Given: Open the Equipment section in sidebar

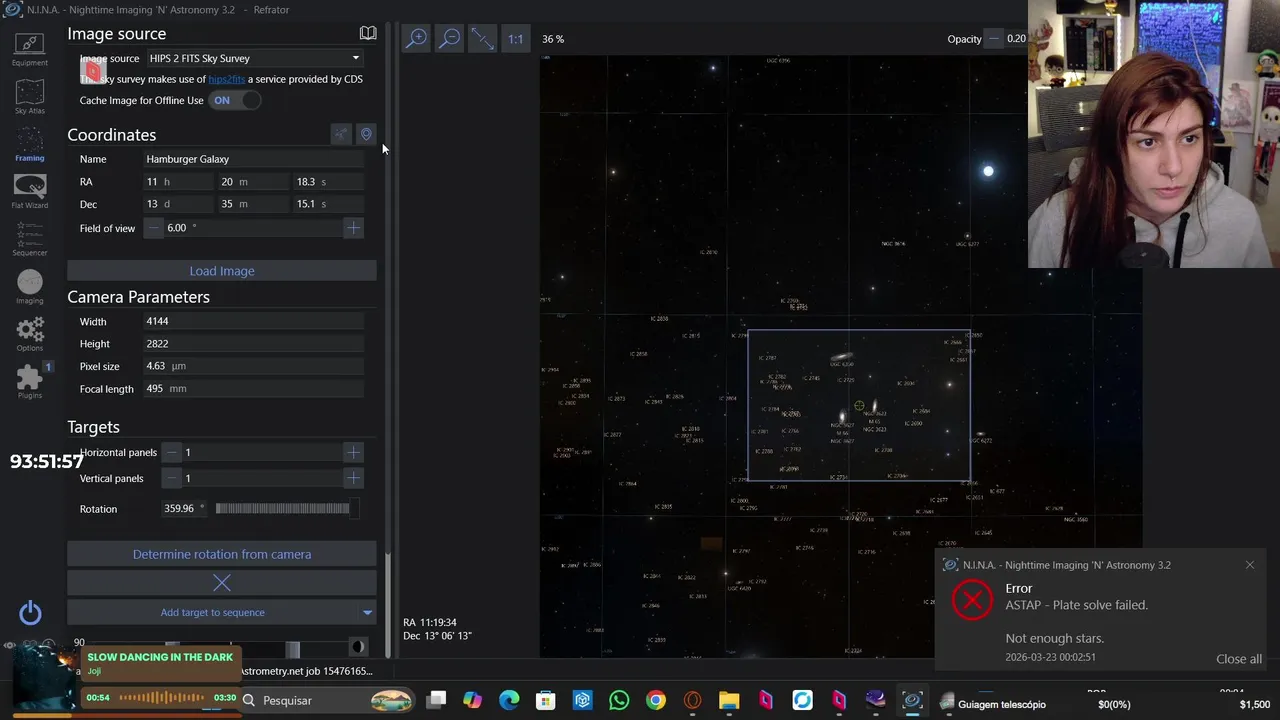Looking at the screenshot, I should click(x=30, y=48).
